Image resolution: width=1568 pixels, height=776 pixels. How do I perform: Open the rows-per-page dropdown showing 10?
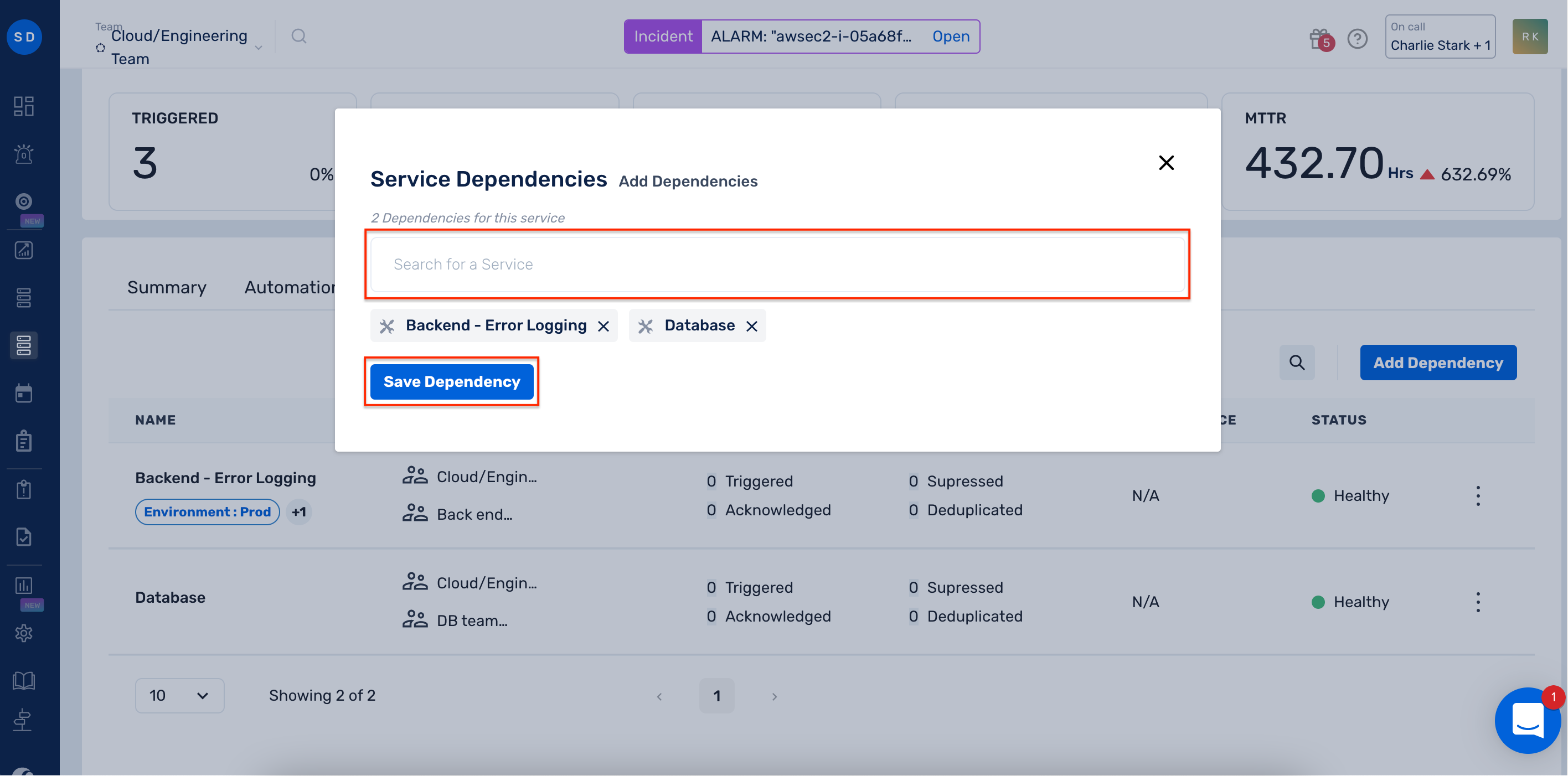point(179,696)
